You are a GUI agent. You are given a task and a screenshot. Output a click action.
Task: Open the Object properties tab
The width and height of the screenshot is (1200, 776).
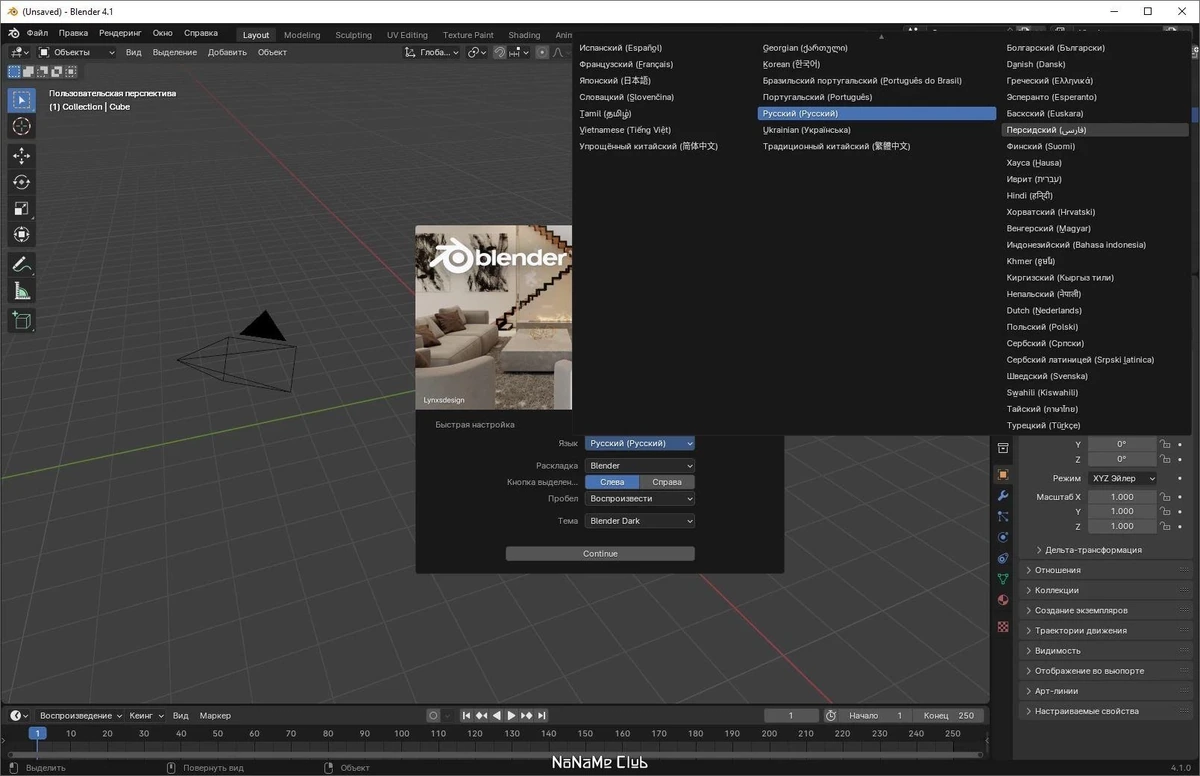1003,474
